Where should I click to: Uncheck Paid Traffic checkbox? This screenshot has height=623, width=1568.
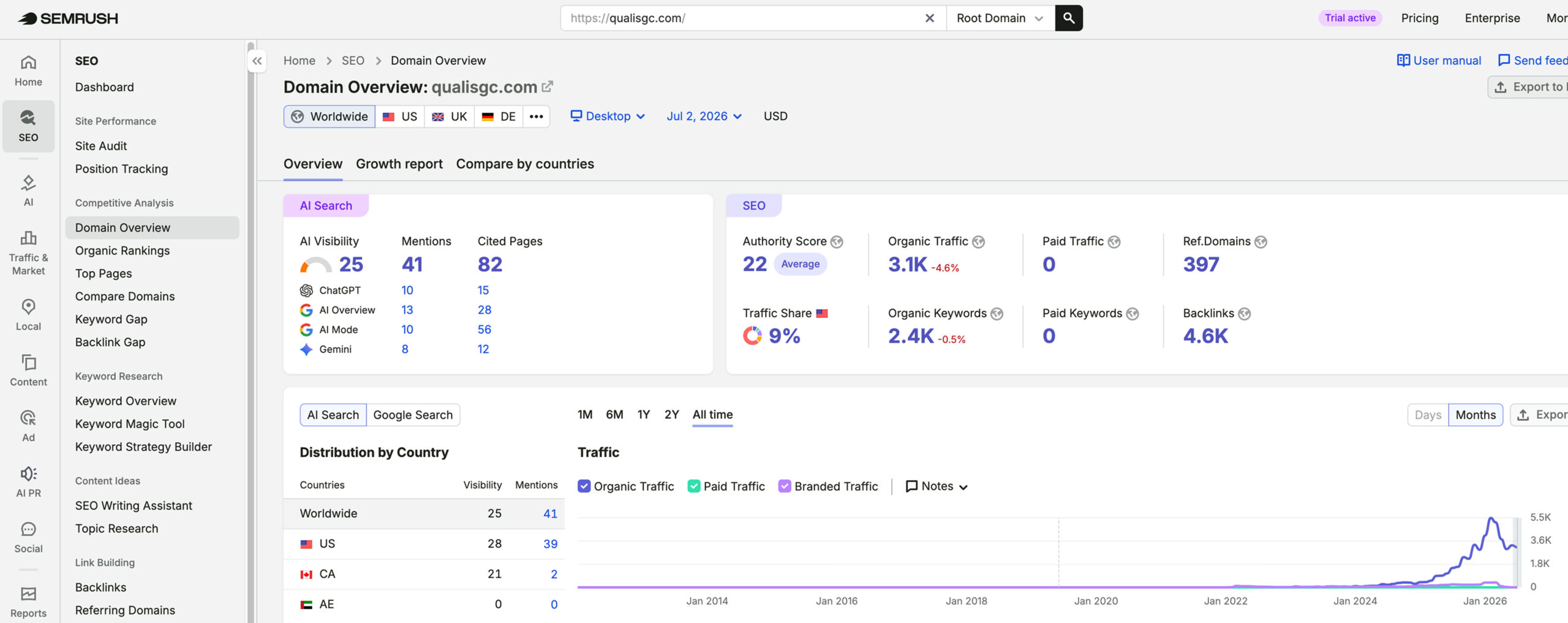pos(694,486)
